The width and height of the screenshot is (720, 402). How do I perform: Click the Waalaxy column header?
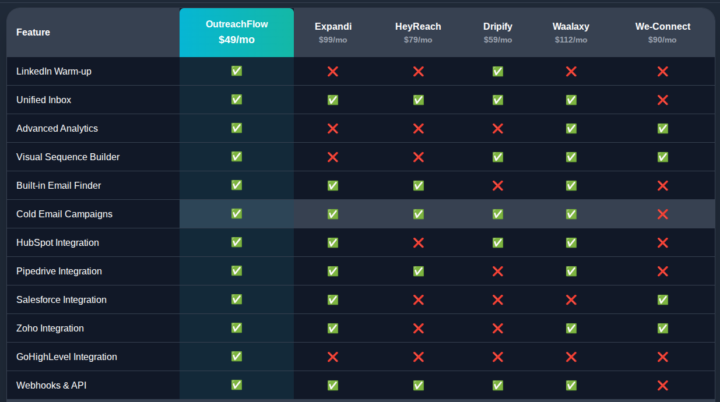[x=571, y=32]
